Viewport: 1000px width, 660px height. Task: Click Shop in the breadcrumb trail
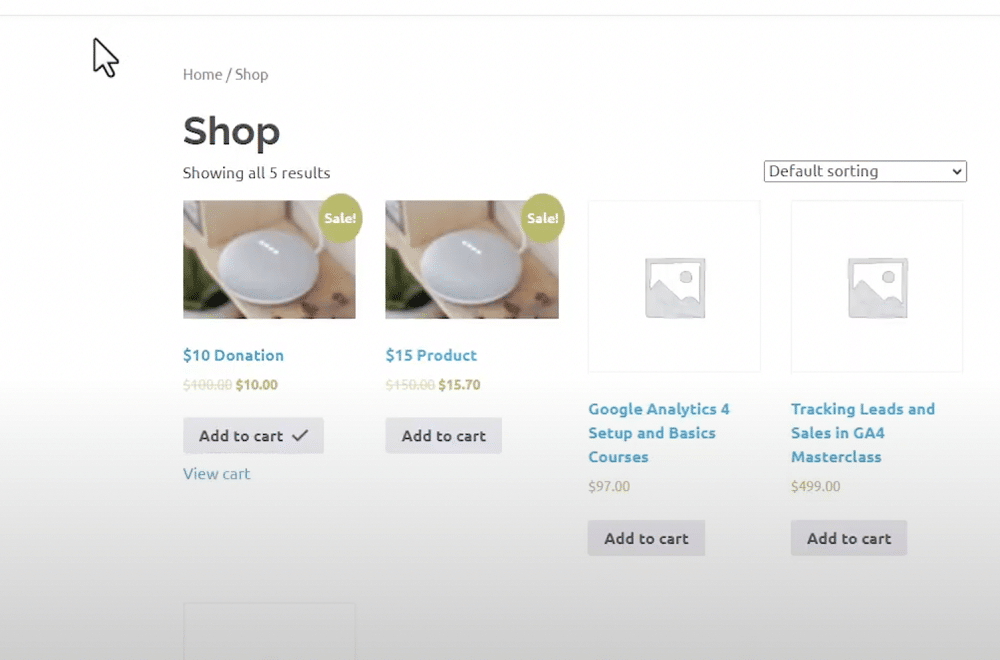pyautogui.click(x=252, y=74)
